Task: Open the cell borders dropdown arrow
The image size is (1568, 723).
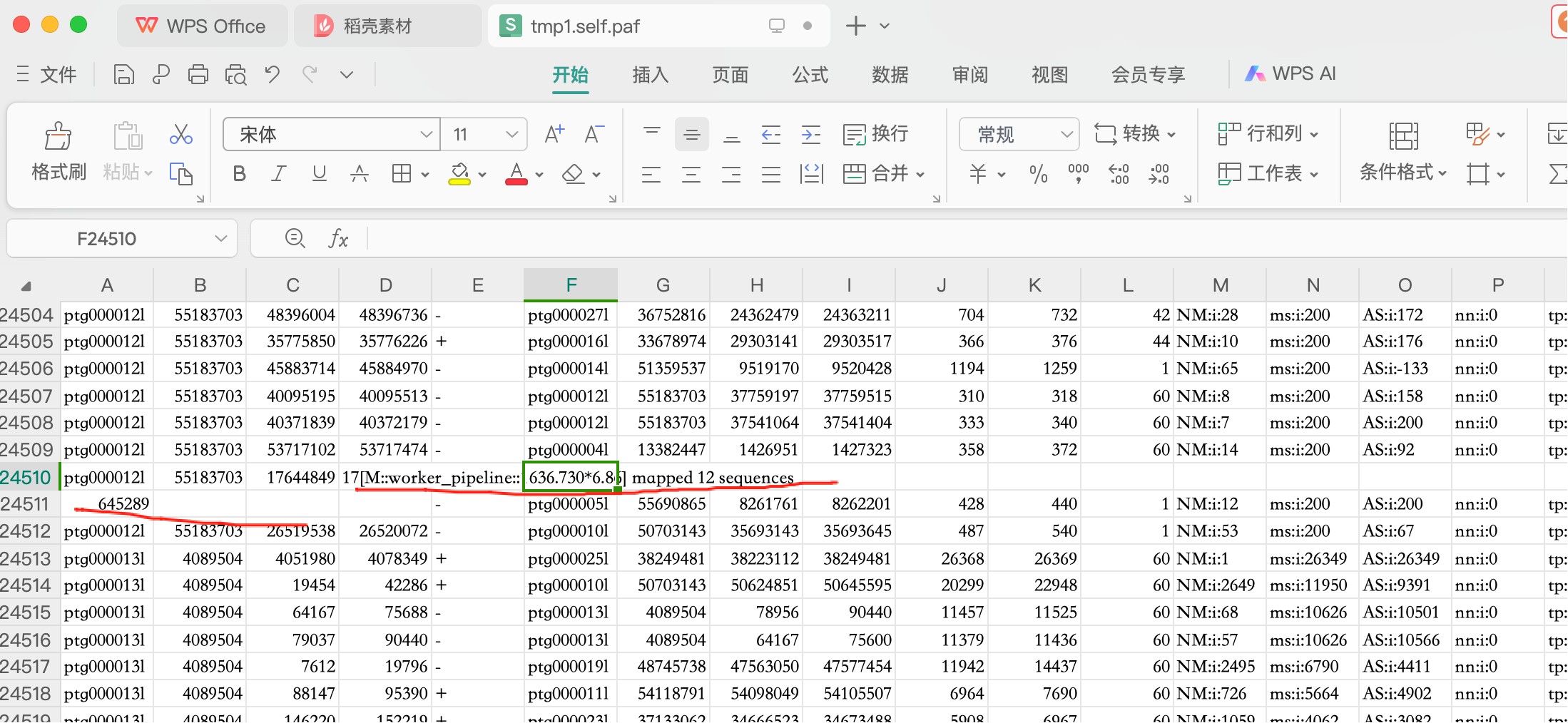Action: (x=425, y=175)
